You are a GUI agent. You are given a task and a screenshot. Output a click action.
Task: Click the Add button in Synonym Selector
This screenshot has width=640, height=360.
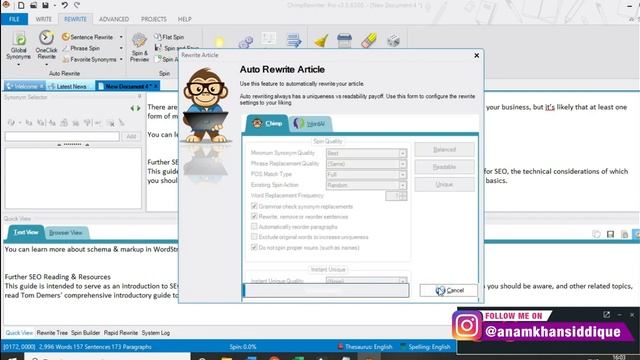coord(131,136)
